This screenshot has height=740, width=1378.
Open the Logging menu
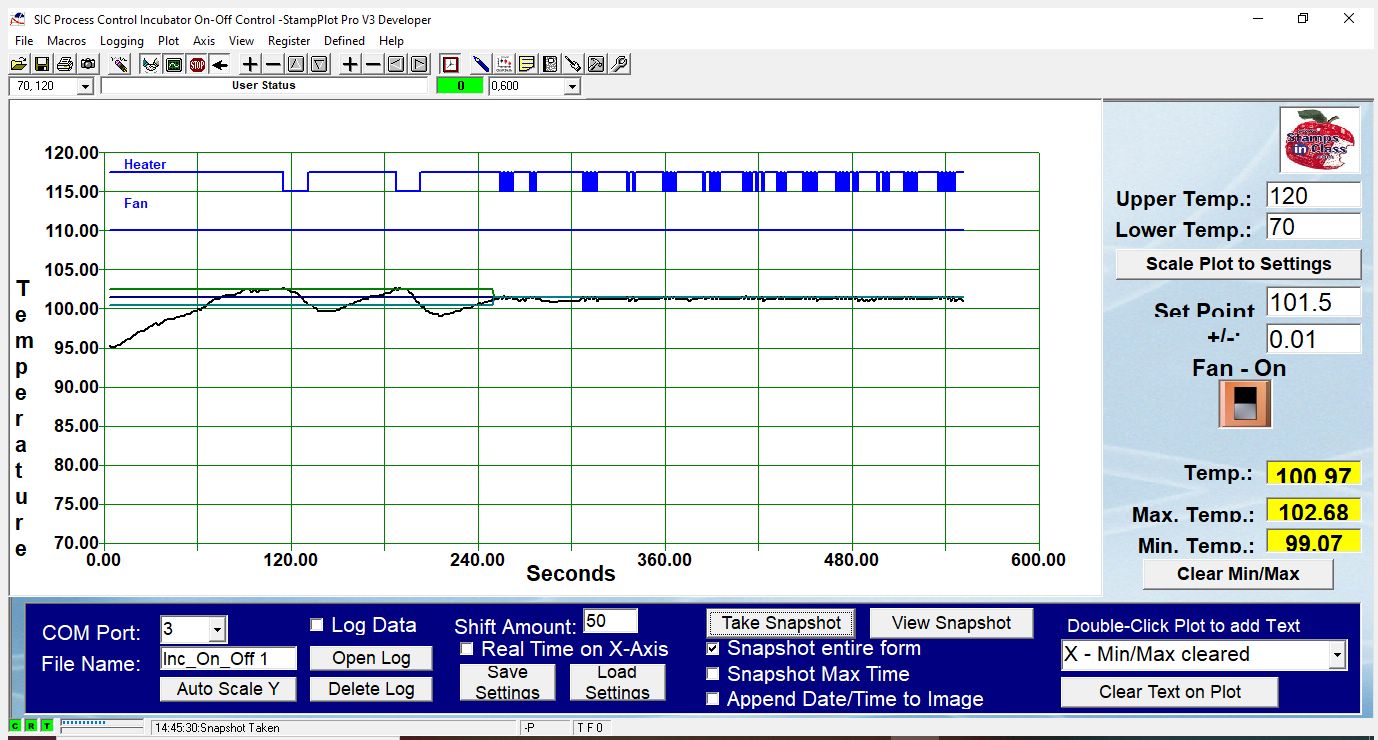[122, 41]
